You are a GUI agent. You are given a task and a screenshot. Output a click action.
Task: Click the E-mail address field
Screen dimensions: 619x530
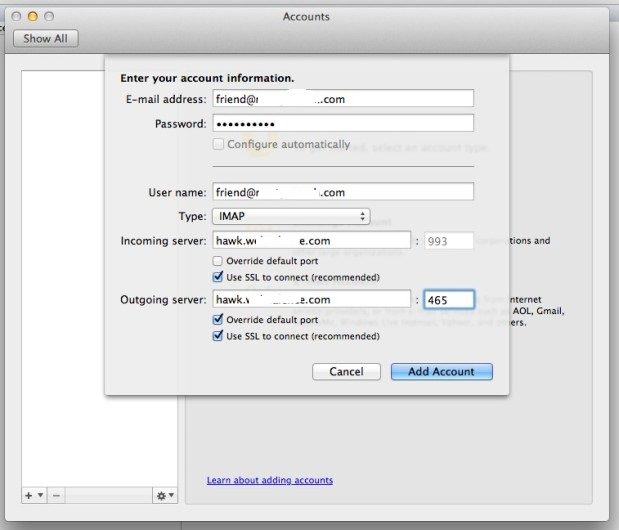(343, 99)
